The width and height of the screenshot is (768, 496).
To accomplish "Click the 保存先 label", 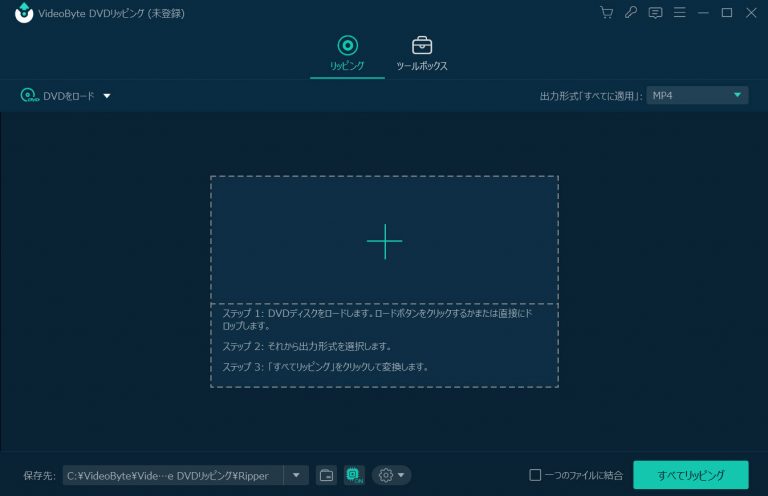I will 39,475.
